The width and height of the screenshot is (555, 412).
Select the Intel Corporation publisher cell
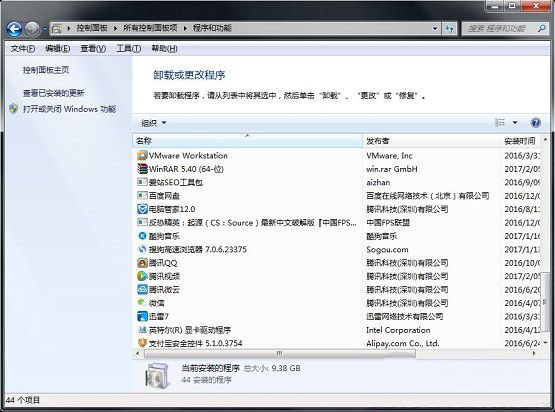tap(398, 330)
